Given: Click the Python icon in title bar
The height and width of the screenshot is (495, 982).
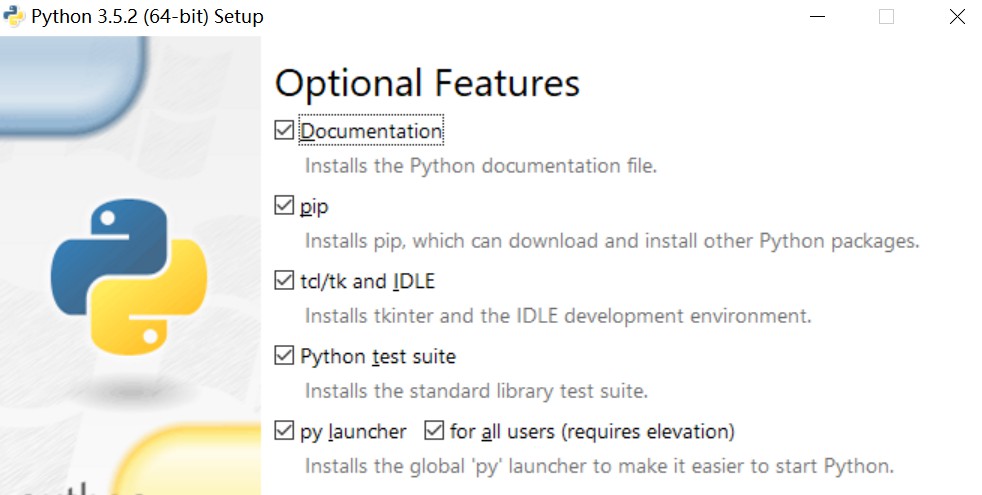Looking at the screenshot, I should (x=13, y=16).
